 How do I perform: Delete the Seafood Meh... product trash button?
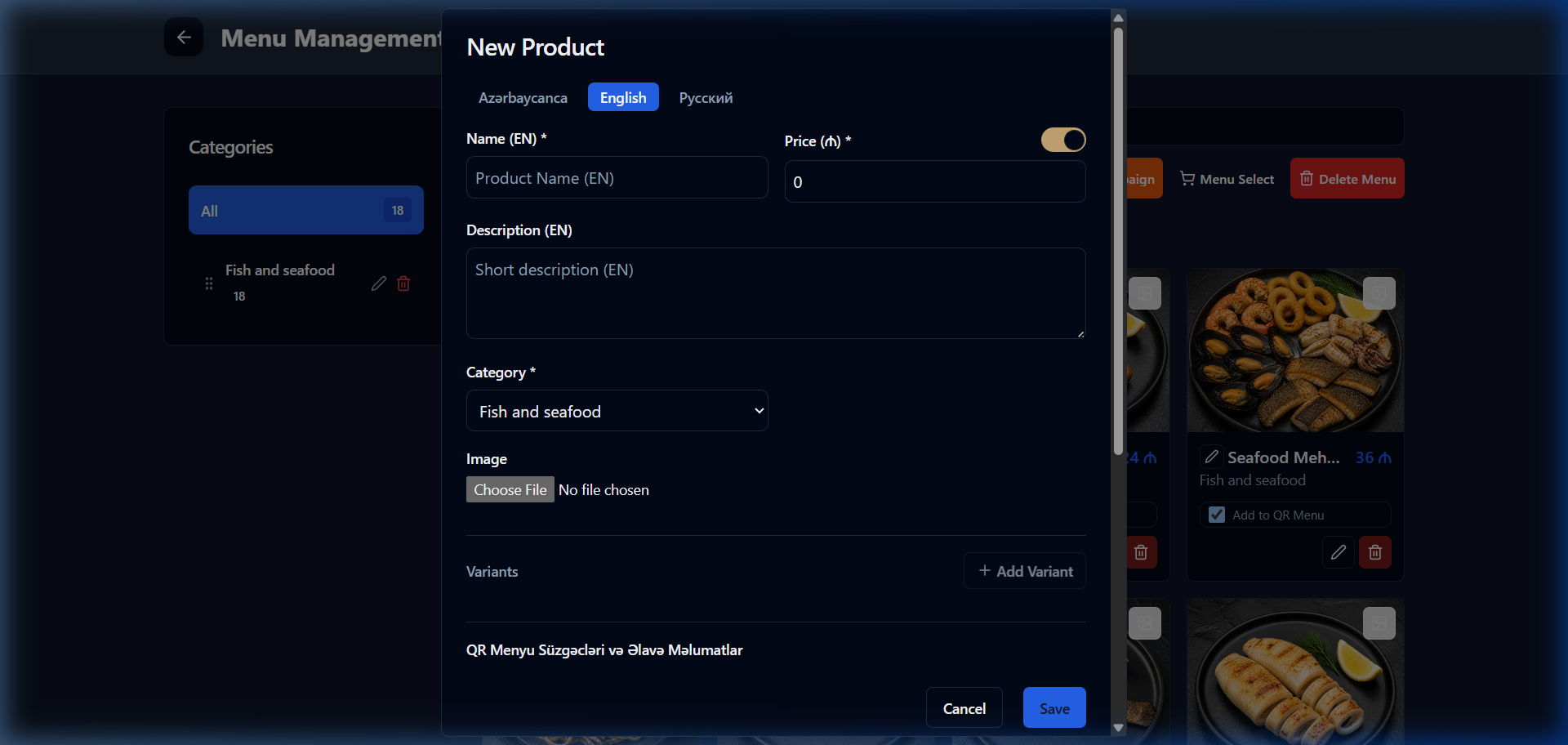pyautogui.click(x=1375, y=552)
